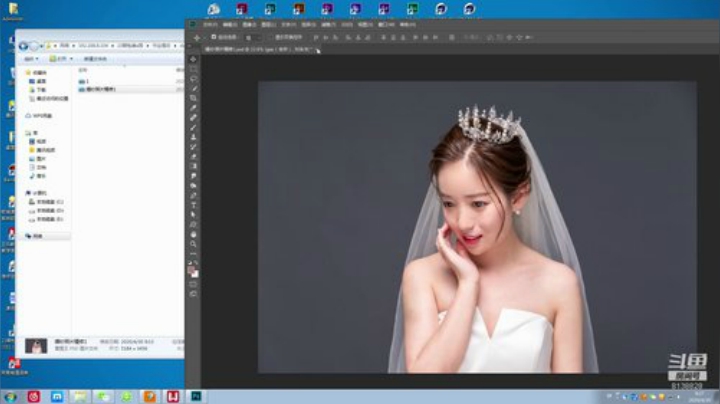
Task: Click Open button in Explorer toolbar
Action: click(x=58, y=59)
